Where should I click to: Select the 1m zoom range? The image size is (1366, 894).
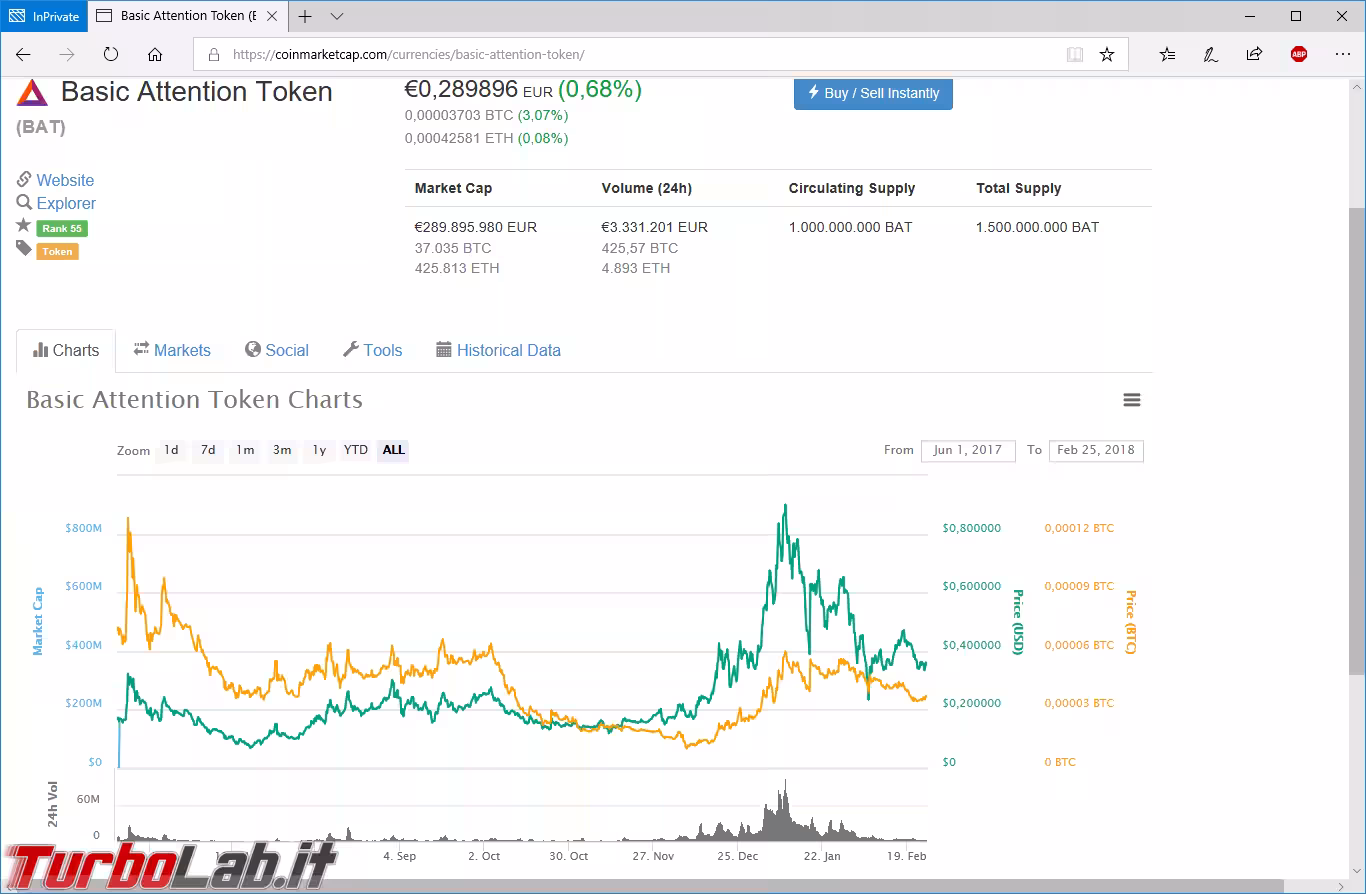pyautogui.click(x=245, y=450)
